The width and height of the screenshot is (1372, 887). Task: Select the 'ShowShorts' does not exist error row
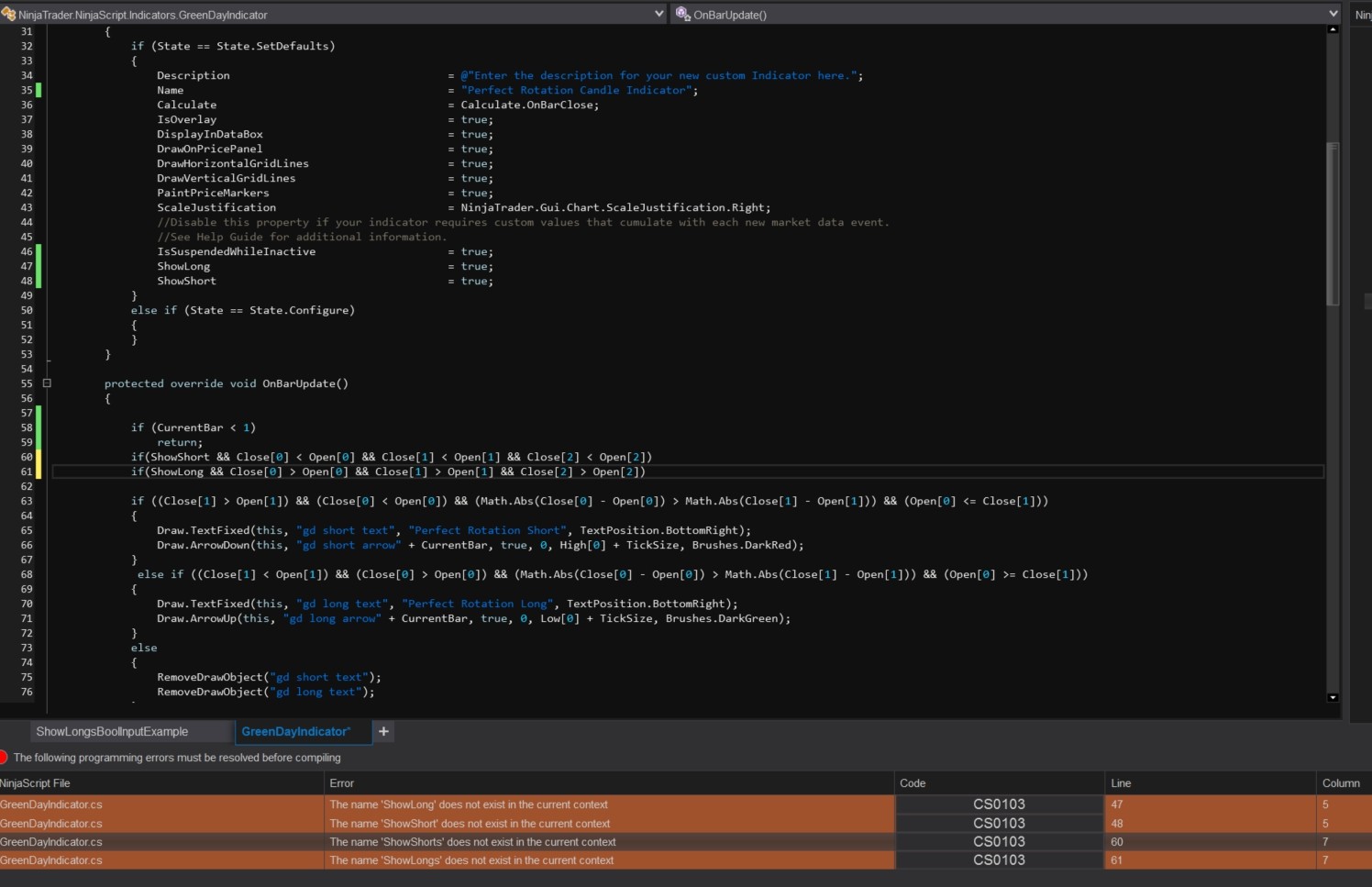point(472,841)
